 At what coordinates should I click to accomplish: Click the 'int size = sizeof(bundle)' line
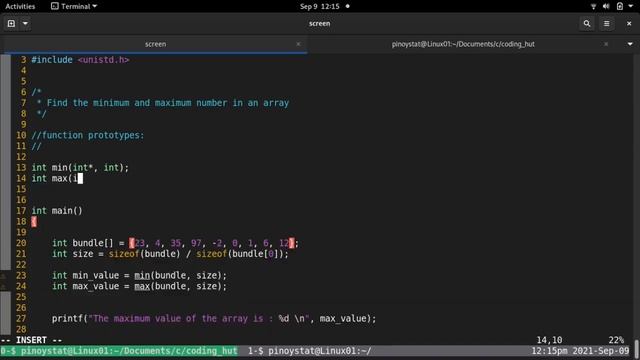(170, 254)
